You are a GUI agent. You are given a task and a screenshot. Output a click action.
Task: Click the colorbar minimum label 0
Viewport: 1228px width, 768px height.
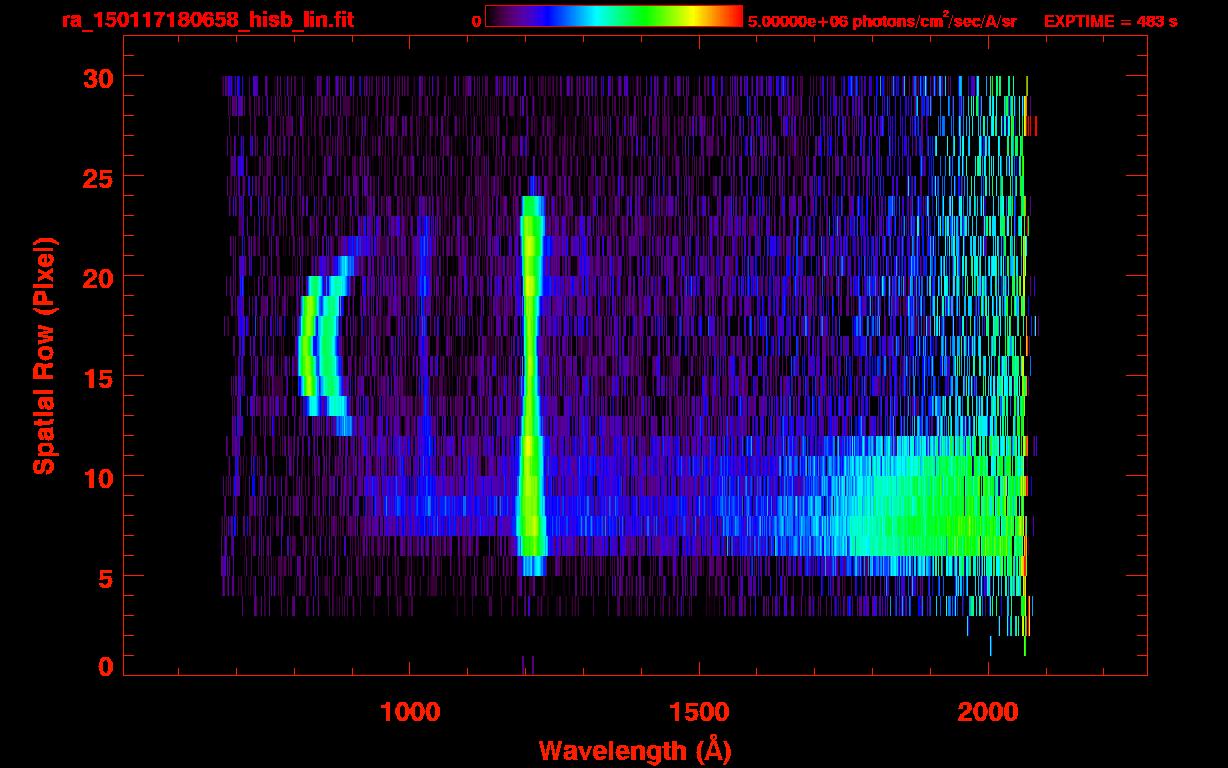(x=476, y=21)
